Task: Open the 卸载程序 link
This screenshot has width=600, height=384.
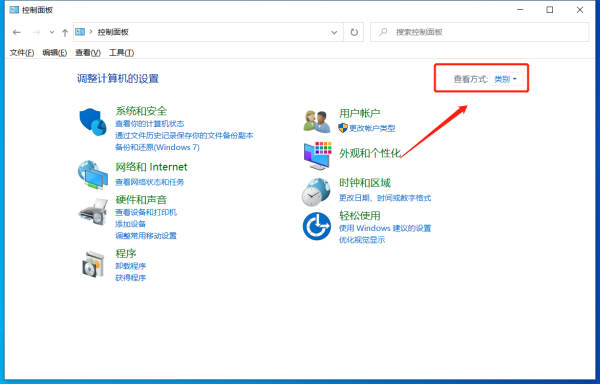Action: coord(130,266)
